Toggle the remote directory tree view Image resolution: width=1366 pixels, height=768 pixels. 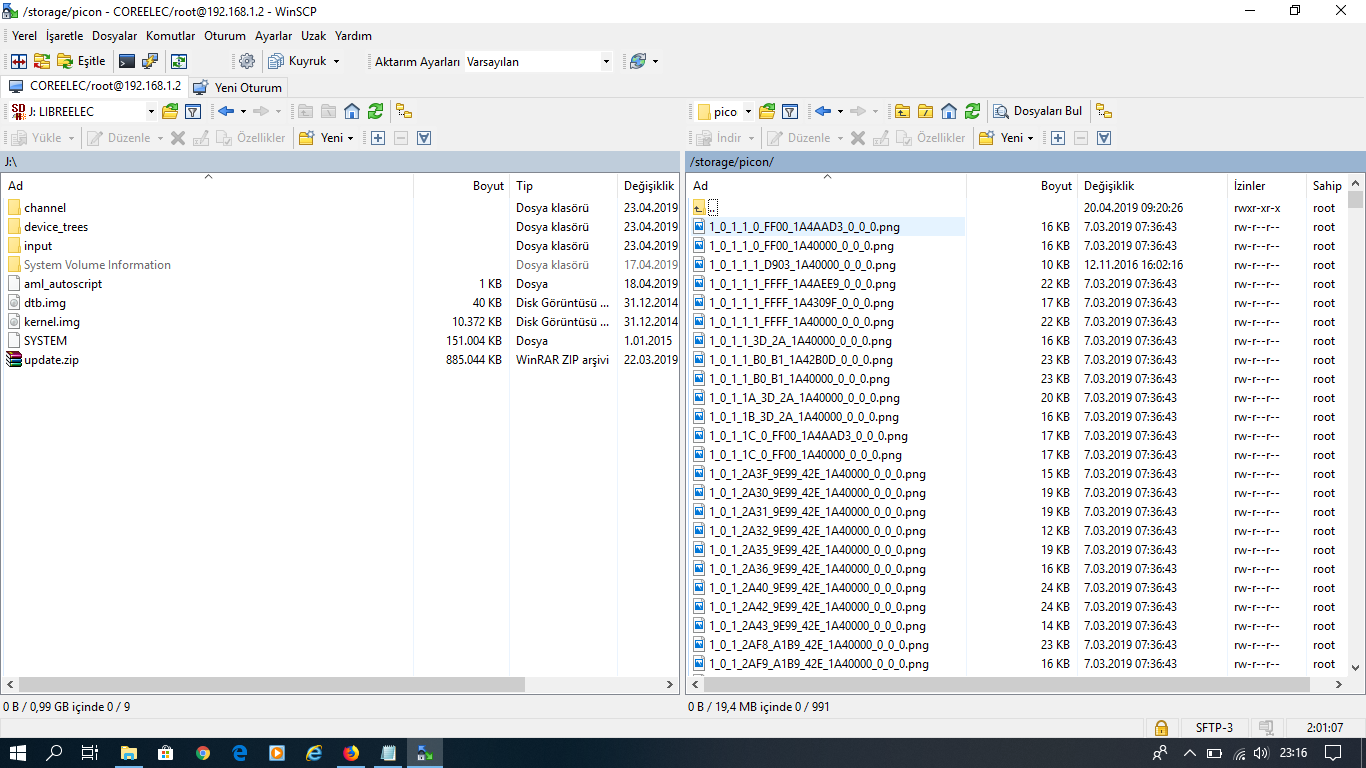tap(1104, 111)
